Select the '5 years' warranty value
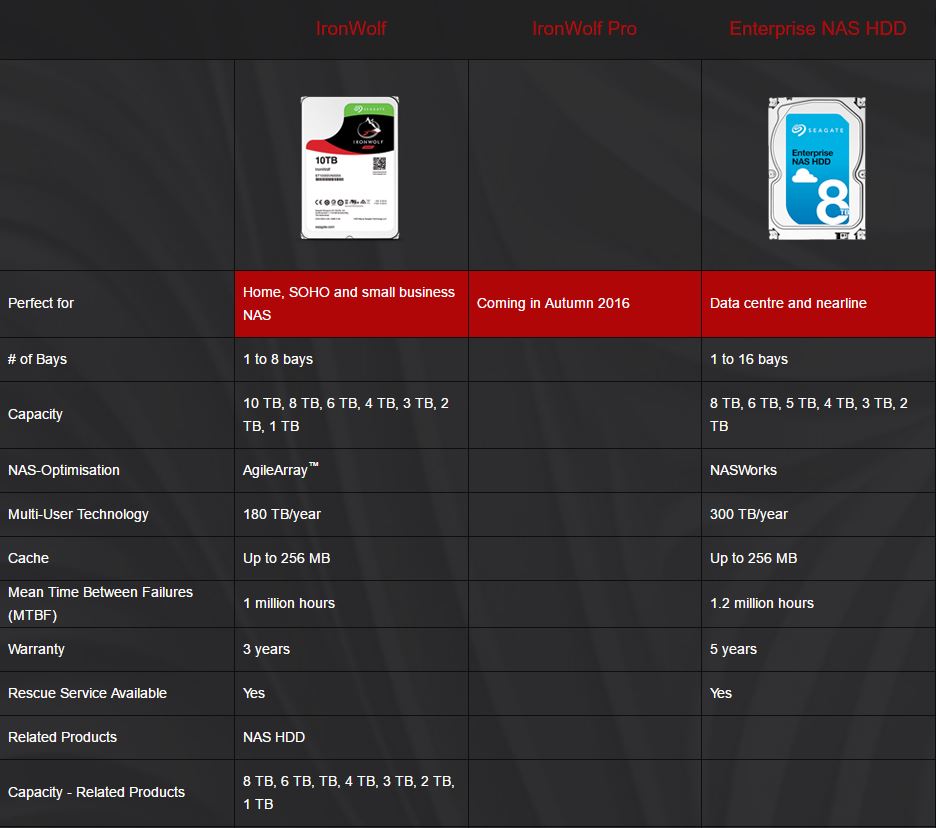 tap(733, 650)
